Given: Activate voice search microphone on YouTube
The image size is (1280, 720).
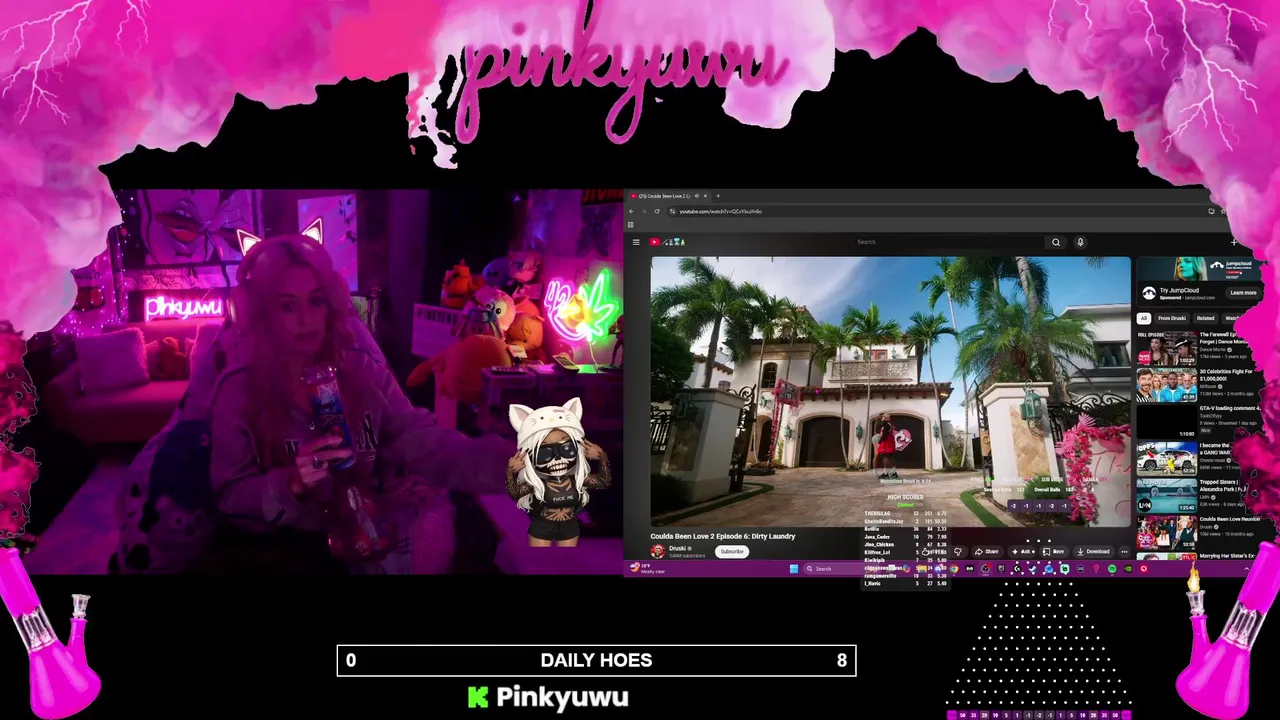Looking at the screenshot, I should pos(1080,242).
